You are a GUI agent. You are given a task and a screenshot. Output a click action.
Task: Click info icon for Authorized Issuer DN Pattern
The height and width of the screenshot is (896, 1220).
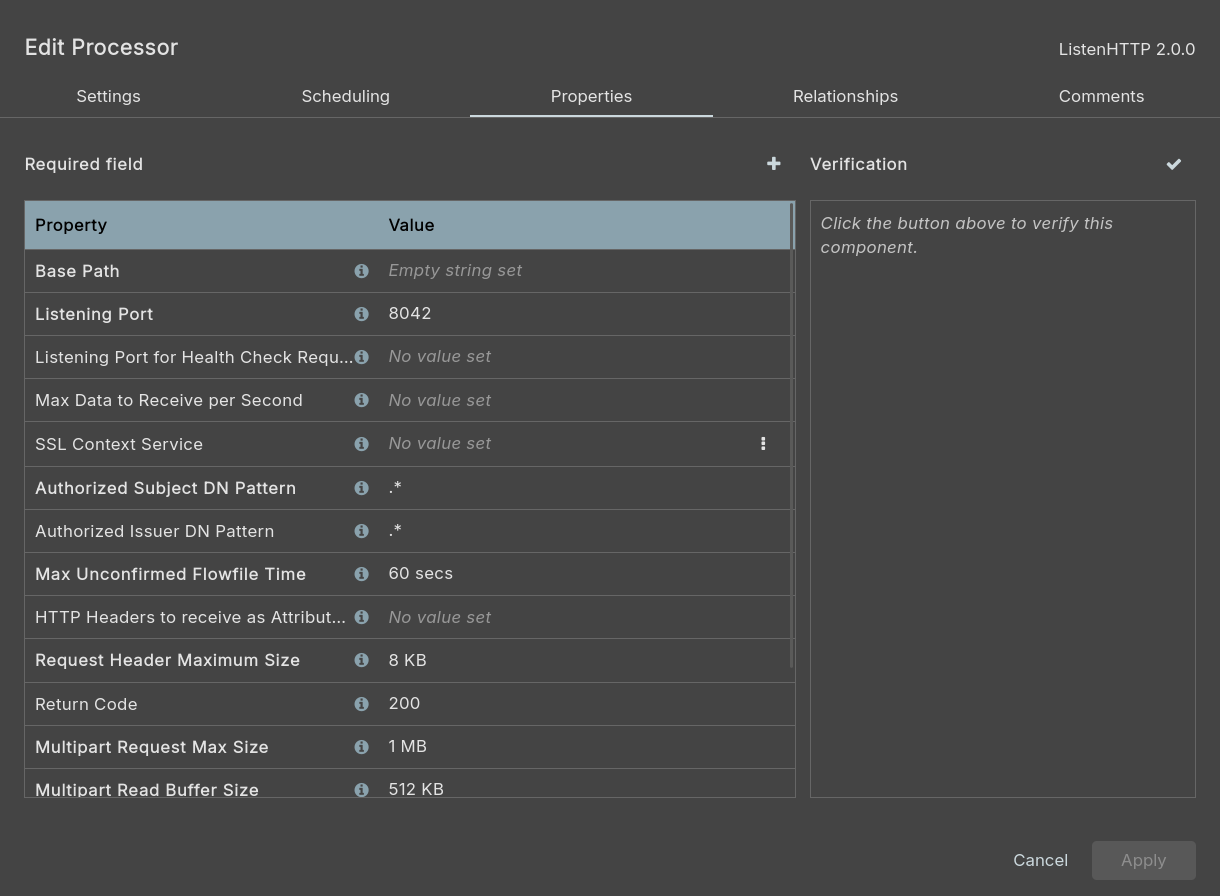(361, 531)
